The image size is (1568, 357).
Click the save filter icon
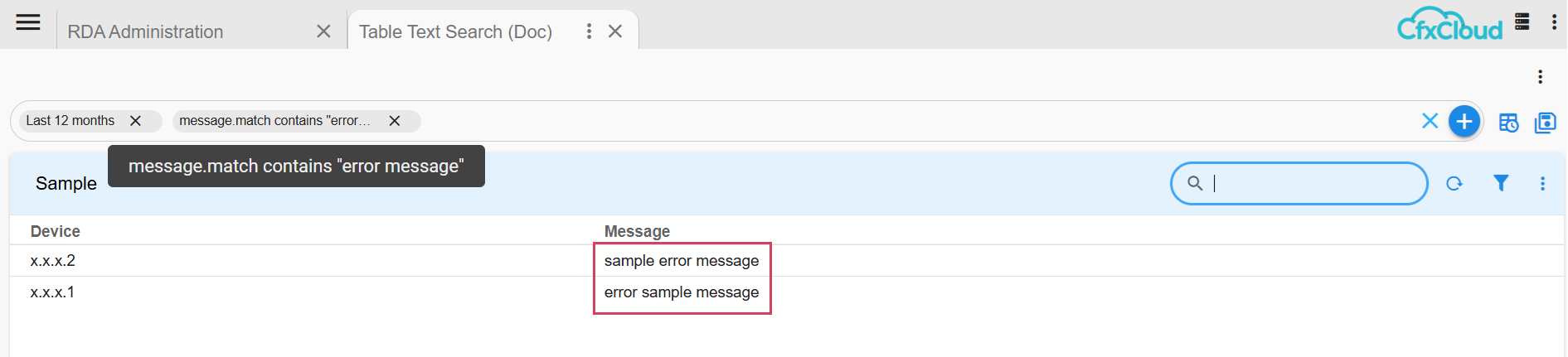click(1545, 123)
